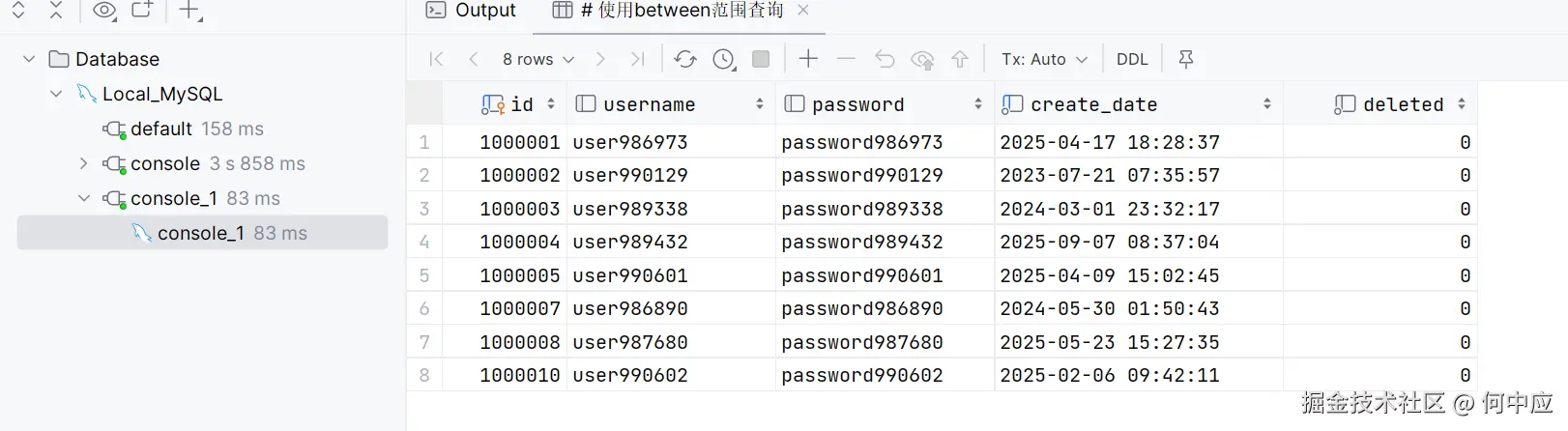Click the DDL button

point(1132,59)
